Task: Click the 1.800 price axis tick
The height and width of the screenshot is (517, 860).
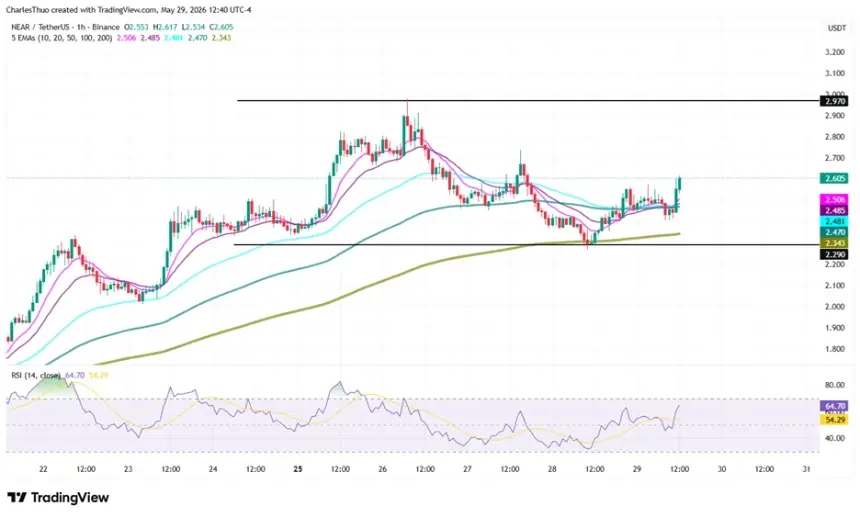Action: [x=835, y=349]
